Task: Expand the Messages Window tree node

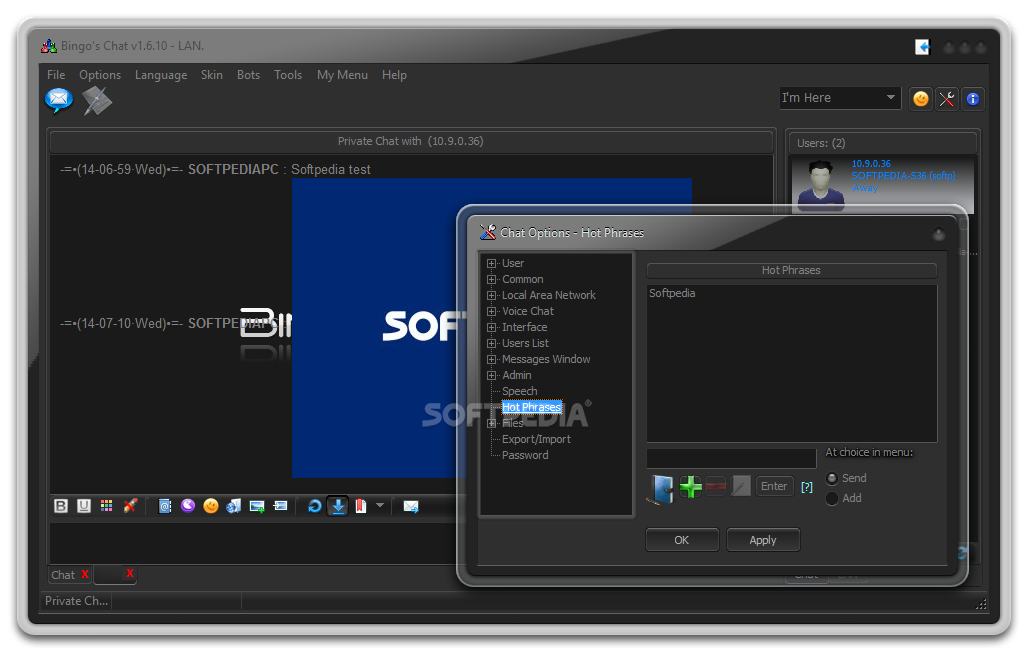Action: [x=492, y=359]
